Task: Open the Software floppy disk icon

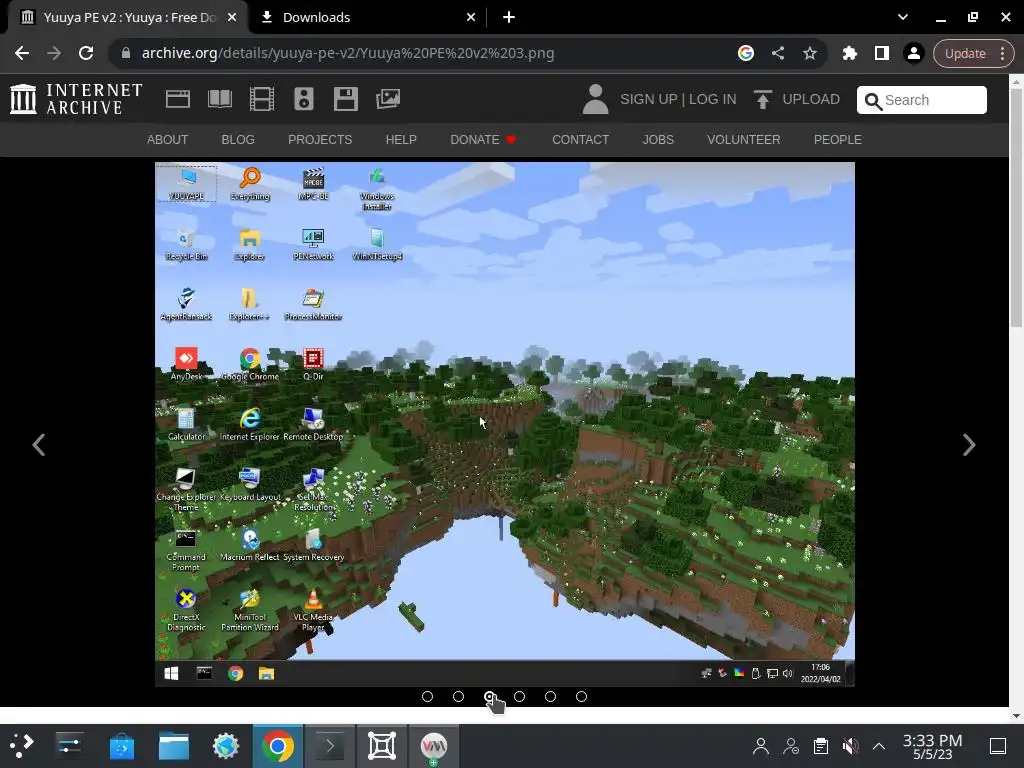Action: coord(345,99)
